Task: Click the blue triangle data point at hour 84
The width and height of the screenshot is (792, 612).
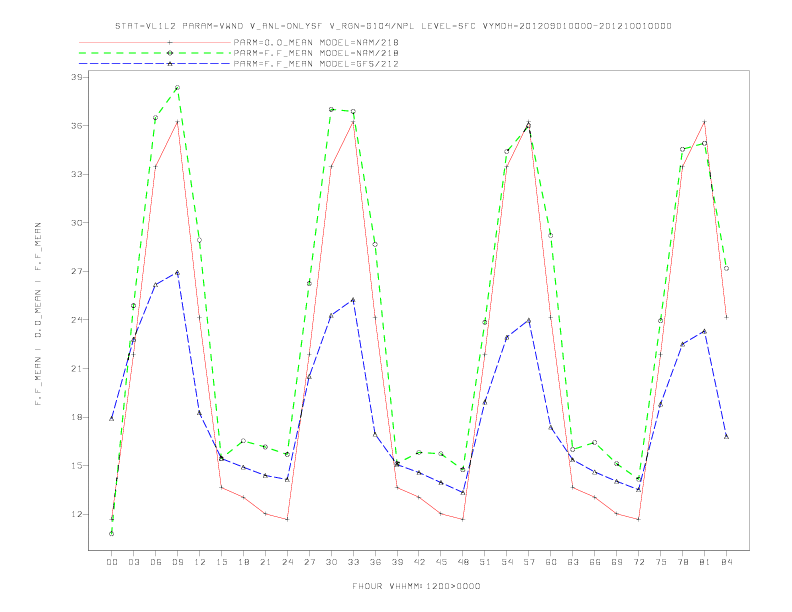Action: click(x=726, y=436)
